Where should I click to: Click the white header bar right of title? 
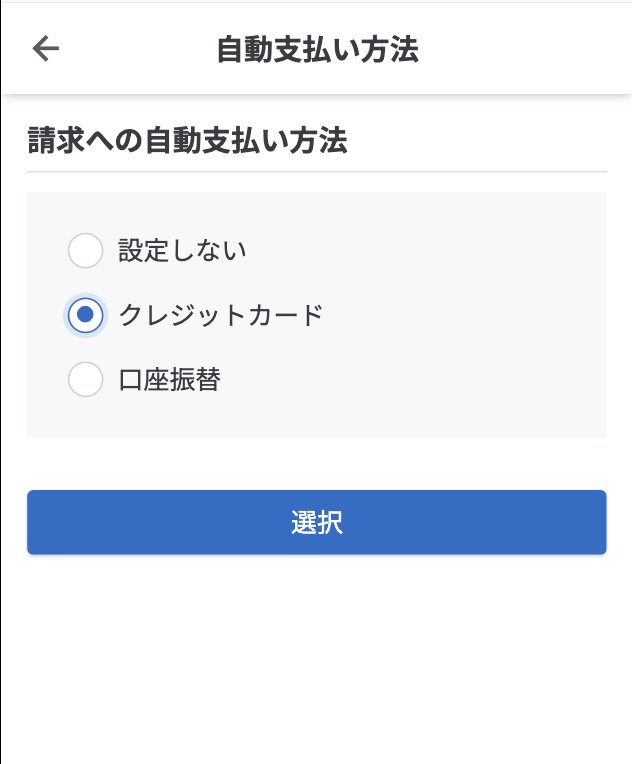coord(530,48)
